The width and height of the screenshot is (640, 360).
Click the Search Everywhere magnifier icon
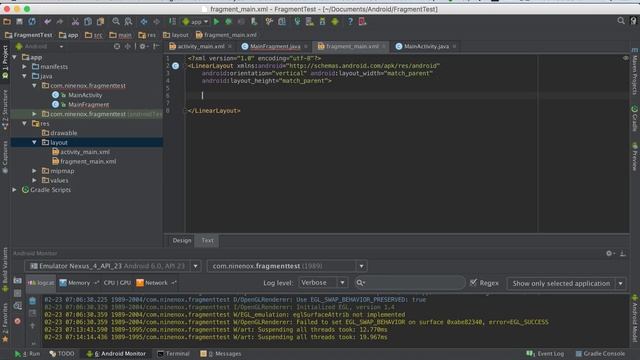coord(621,21)
